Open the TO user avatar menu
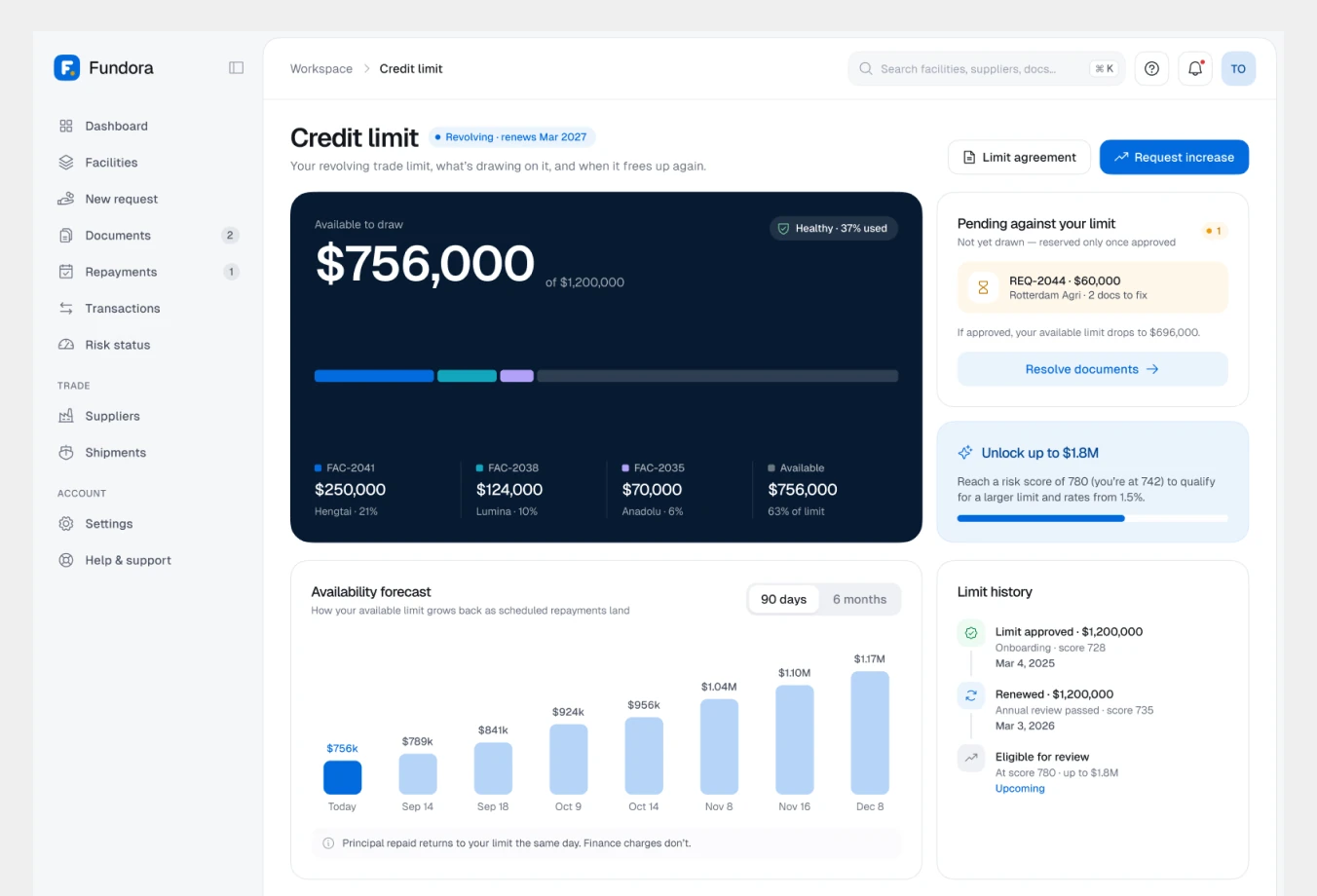Viewport: 1317px width, 896px height. coord(1238,69)
